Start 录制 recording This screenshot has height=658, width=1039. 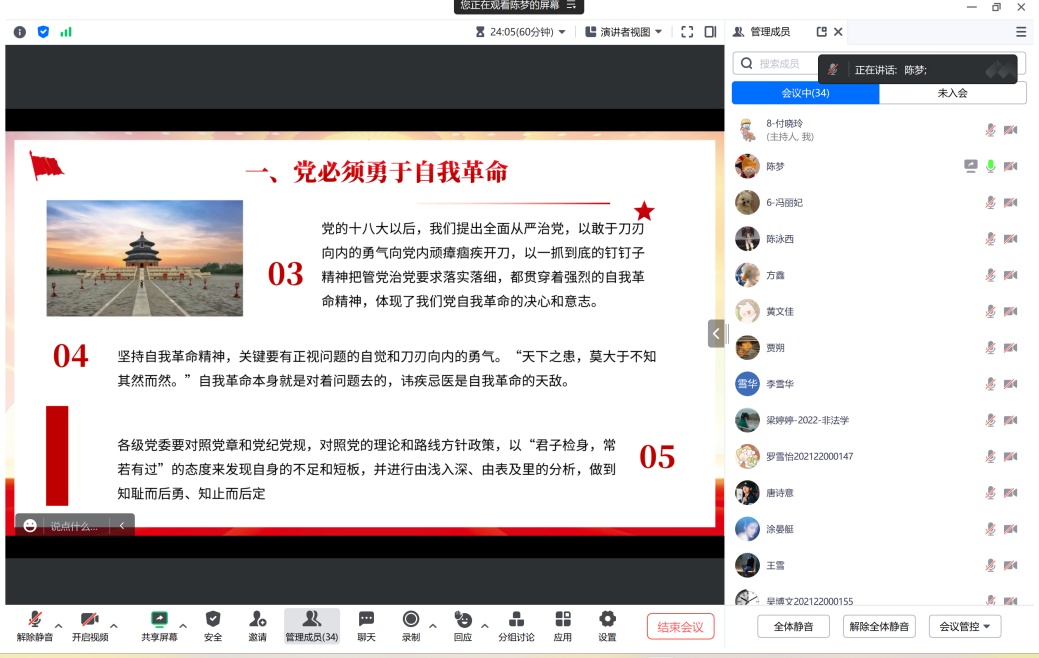pyautogui.click(x=411, y=625)
